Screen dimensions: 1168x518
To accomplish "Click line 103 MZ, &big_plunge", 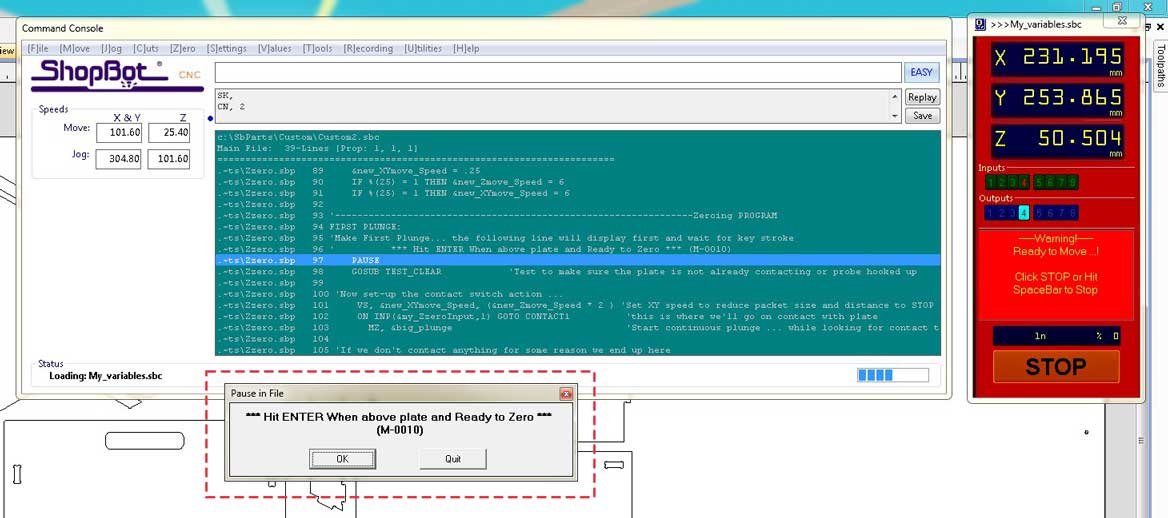I will point(578,327).
